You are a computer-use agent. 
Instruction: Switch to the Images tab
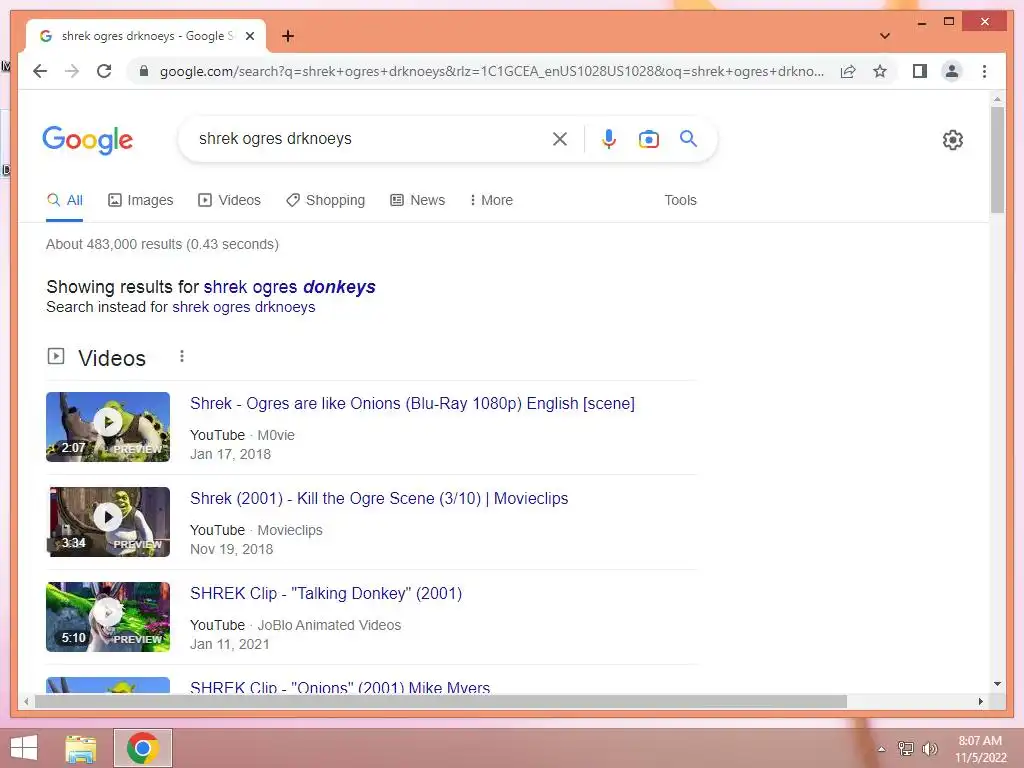click(140, 200)
